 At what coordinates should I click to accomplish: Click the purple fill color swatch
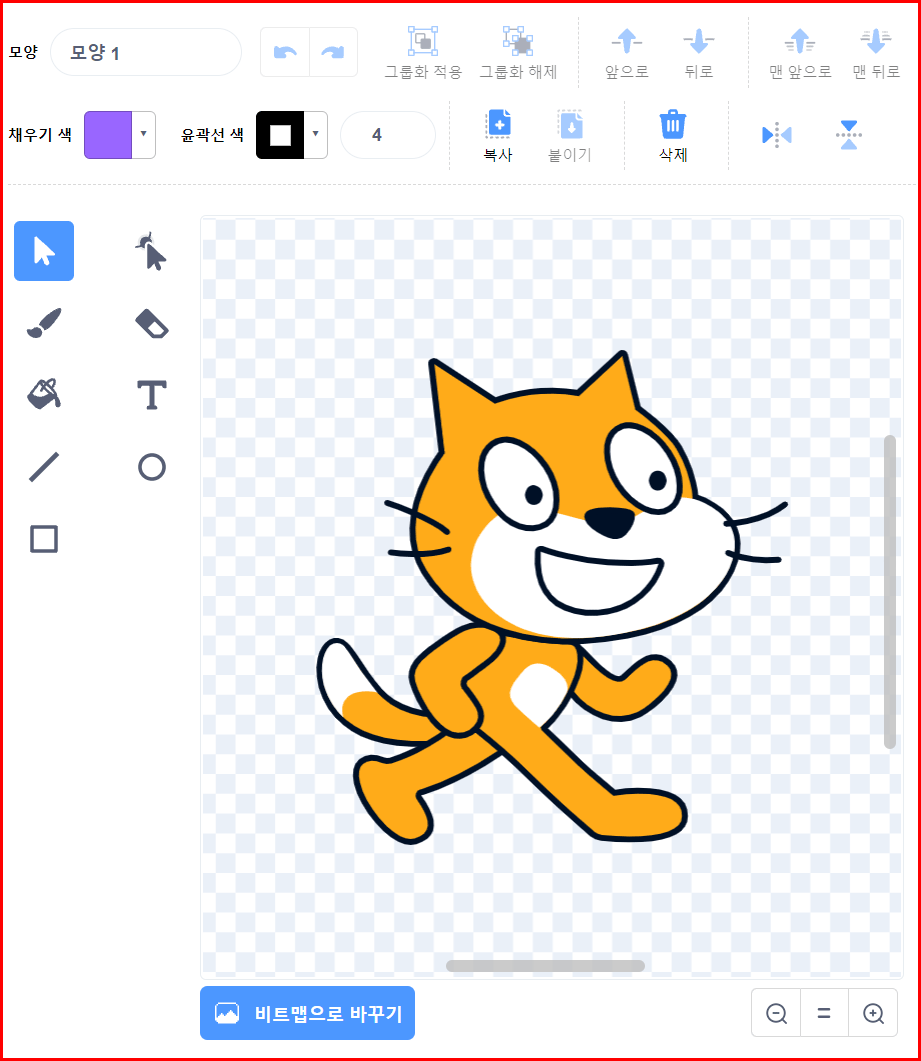(108, 135)
